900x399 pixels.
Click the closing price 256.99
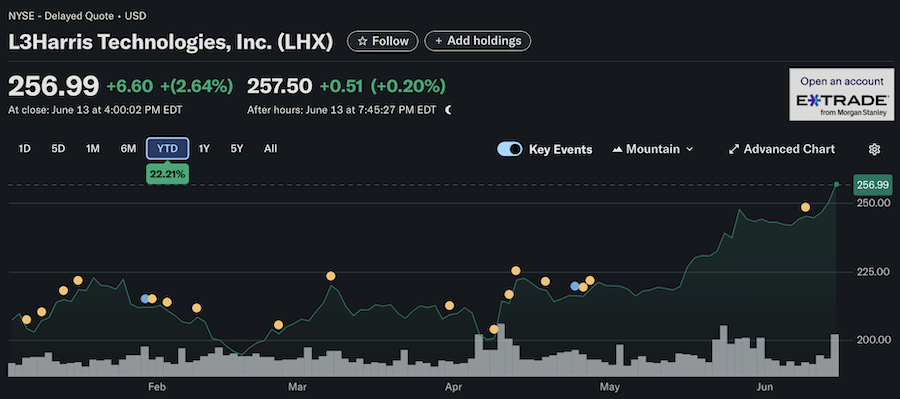[53, 86]
